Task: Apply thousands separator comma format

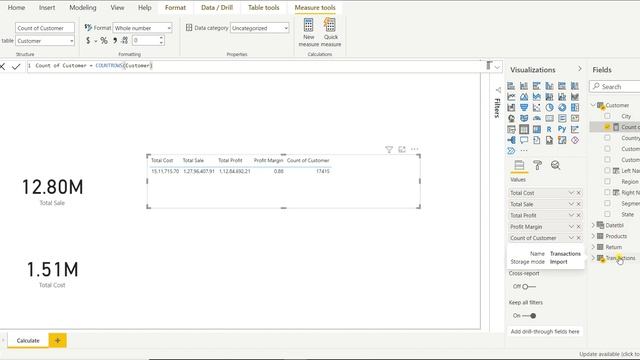Action: tap(115, 40)
